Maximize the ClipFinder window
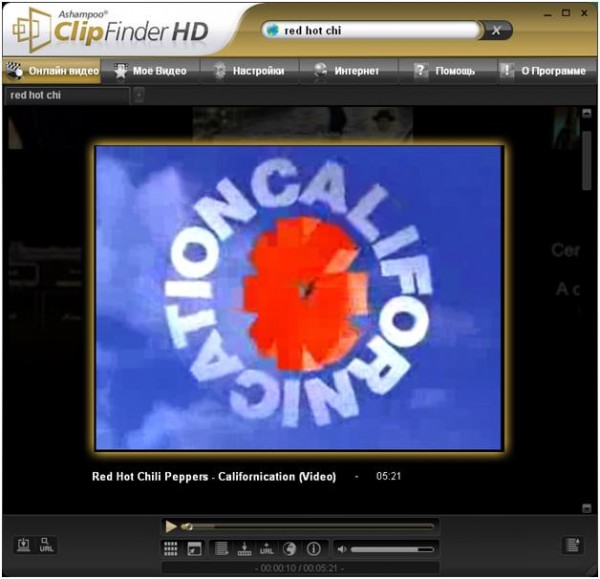600x579 pixels. [566, 13]
